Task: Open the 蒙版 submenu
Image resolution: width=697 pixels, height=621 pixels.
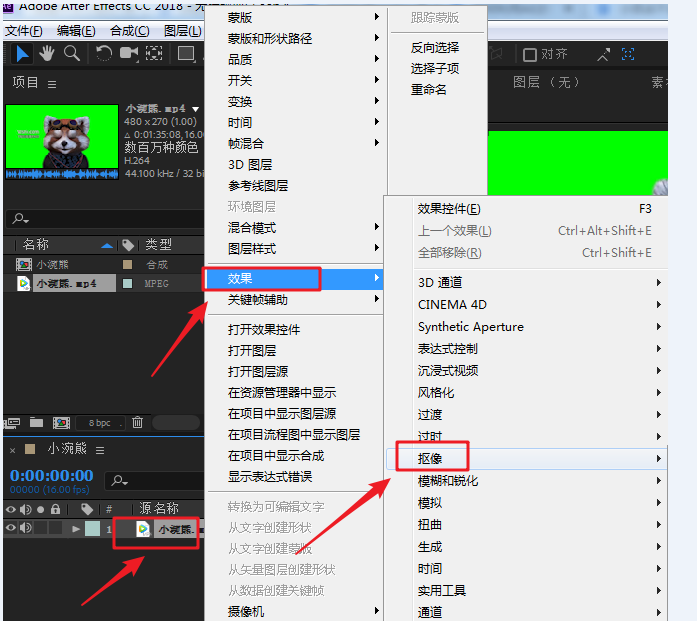Action: pos(295,17)
